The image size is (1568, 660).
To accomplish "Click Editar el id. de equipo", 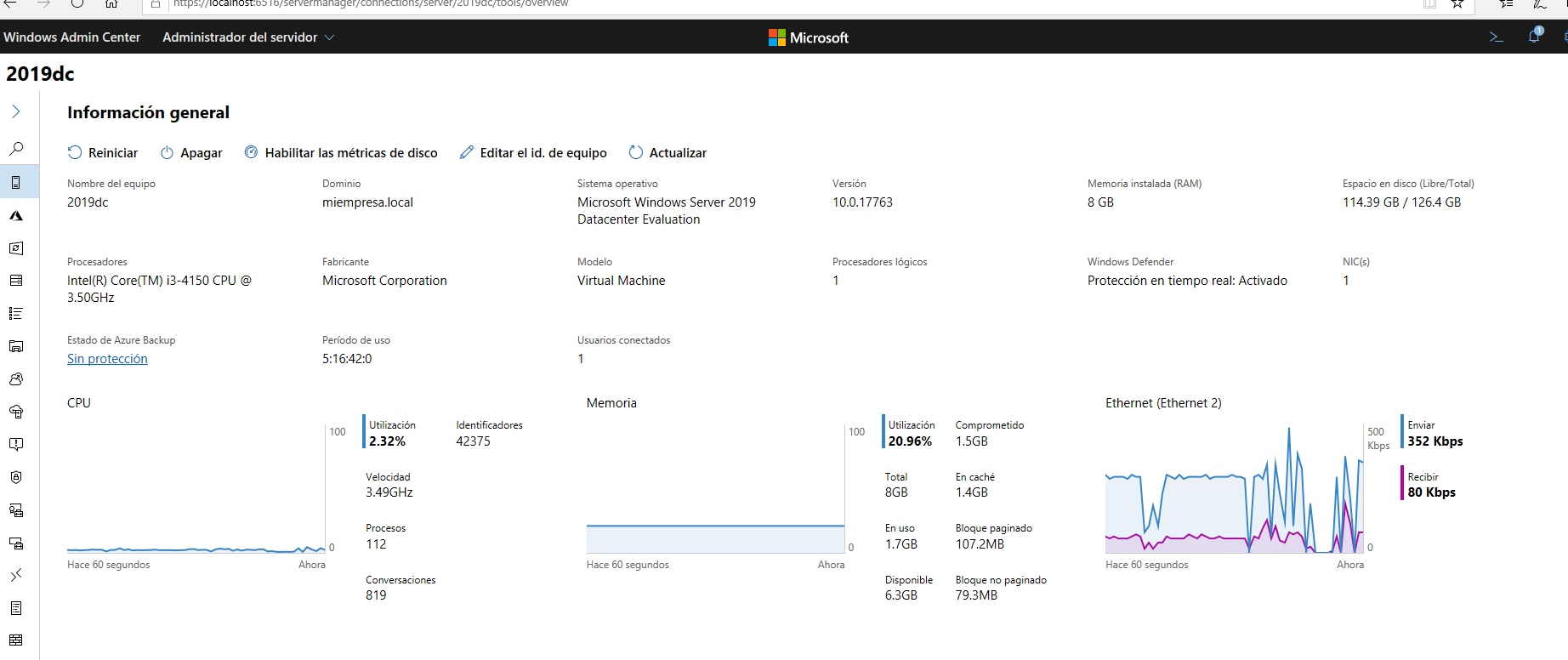I will tap(533, 153).
